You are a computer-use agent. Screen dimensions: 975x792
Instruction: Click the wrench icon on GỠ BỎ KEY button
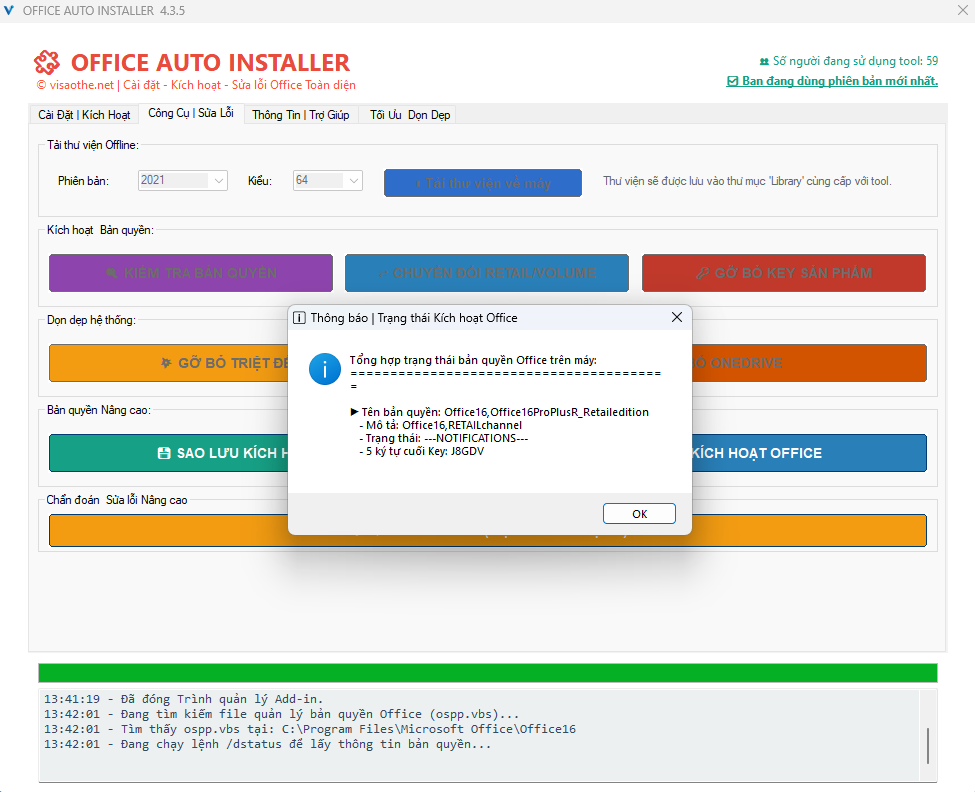pyautogui.click(x=703, y=273)
